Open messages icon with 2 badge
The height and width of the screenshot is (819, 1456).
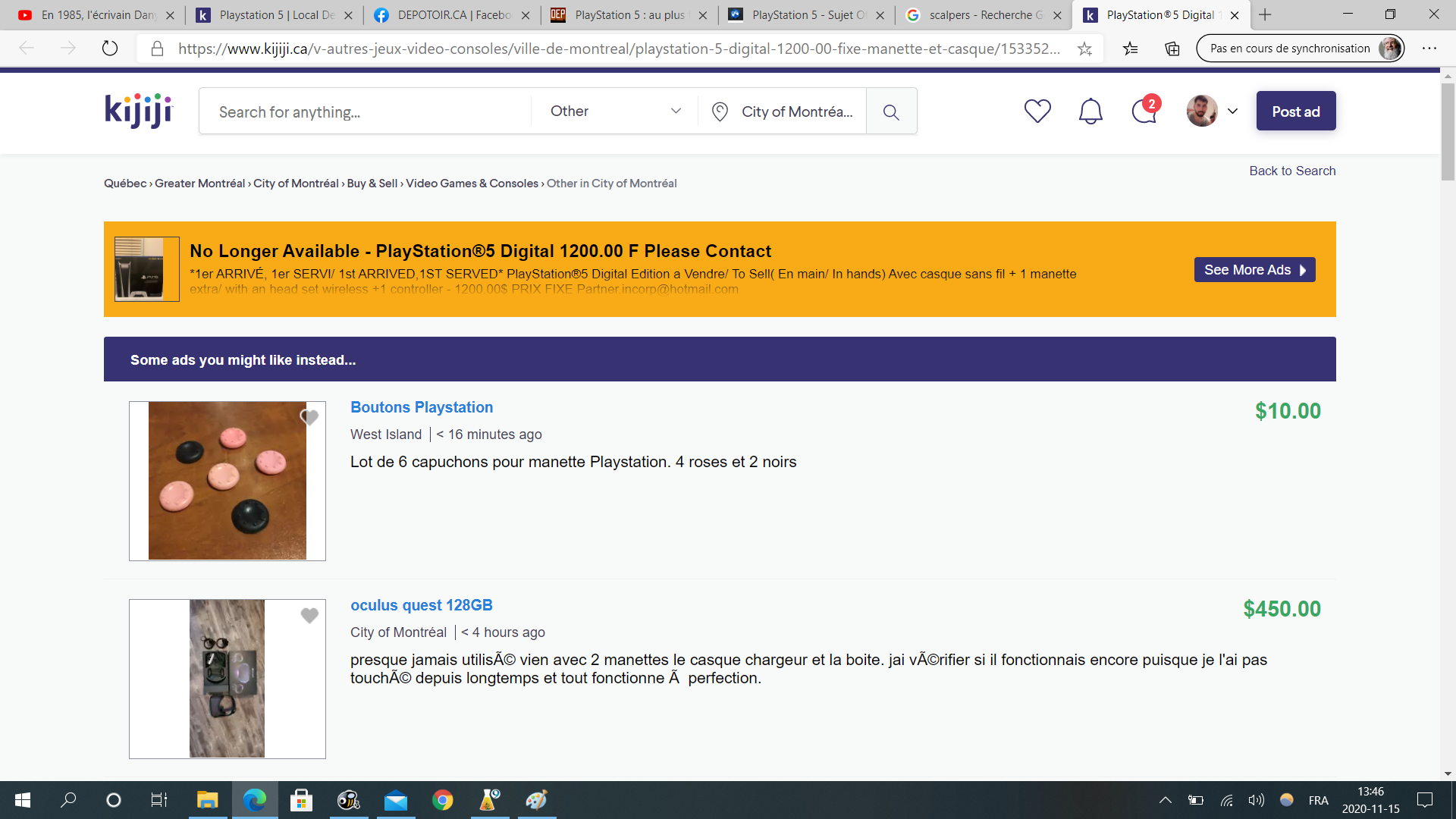1145,110
